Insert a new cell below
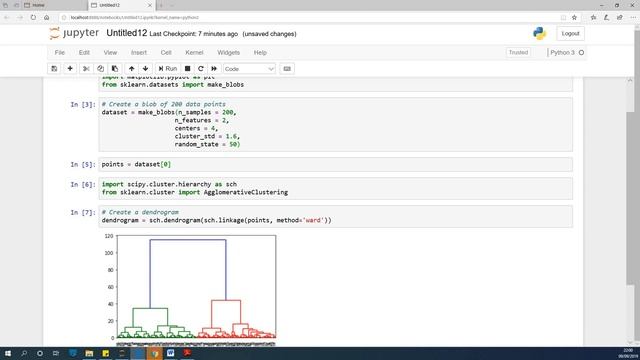The height and width of the screenshot is (360, 640). click(x=70, y=69)
